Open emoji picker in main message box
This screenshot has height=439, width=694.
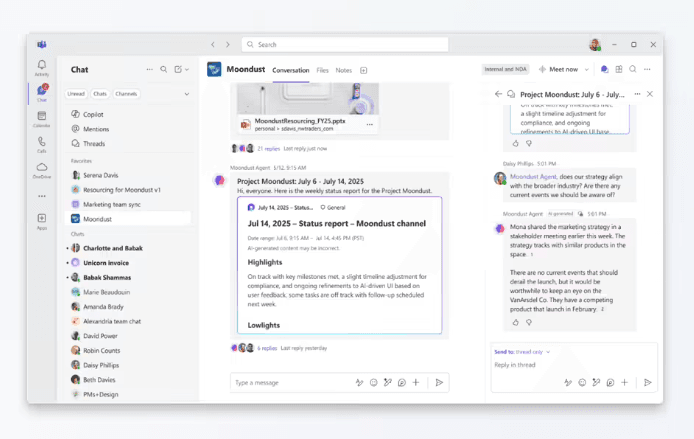click(374, 382)
